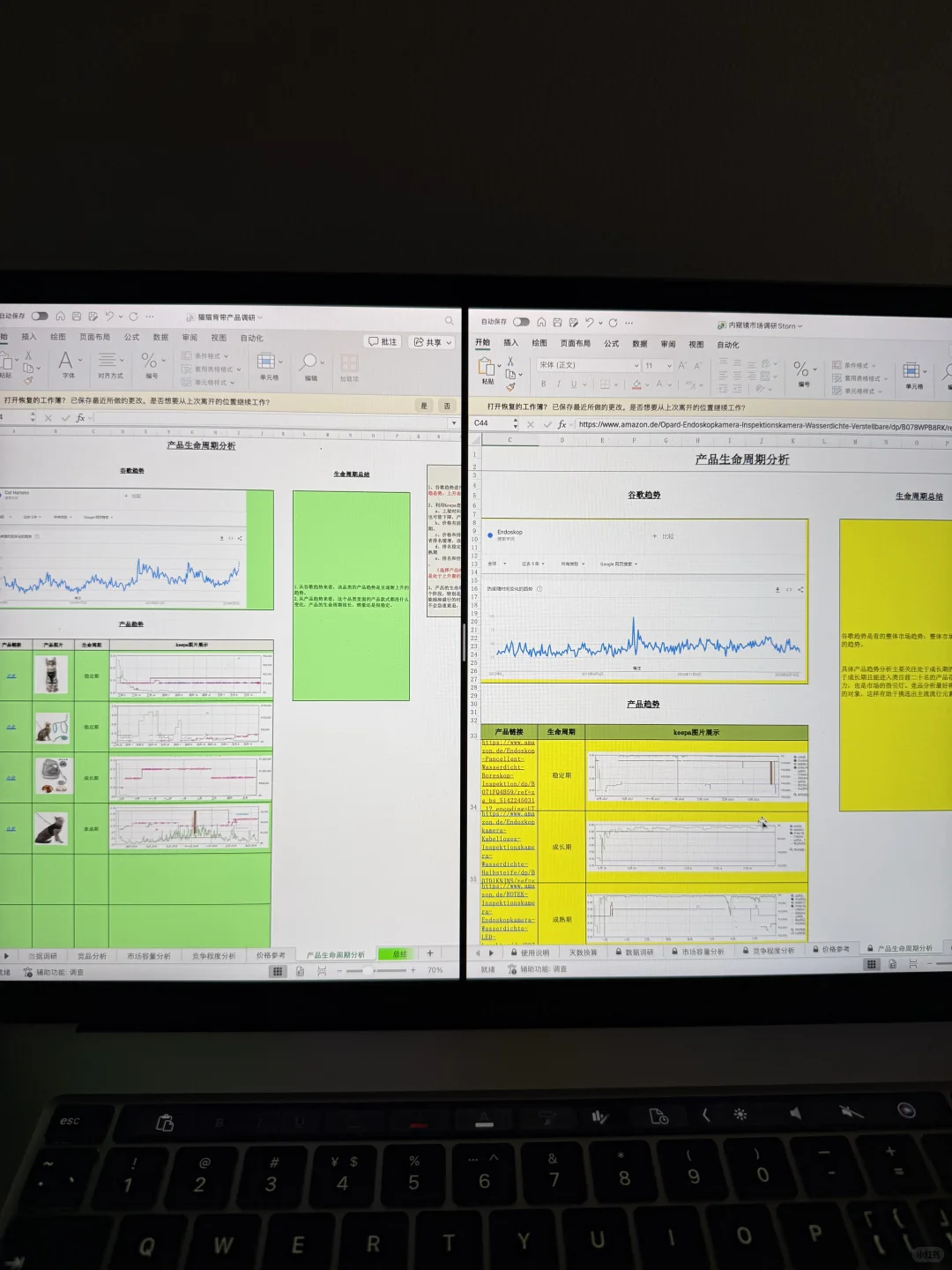Click insert function fx in right window

pyautogui.click(x=562, y=424)
